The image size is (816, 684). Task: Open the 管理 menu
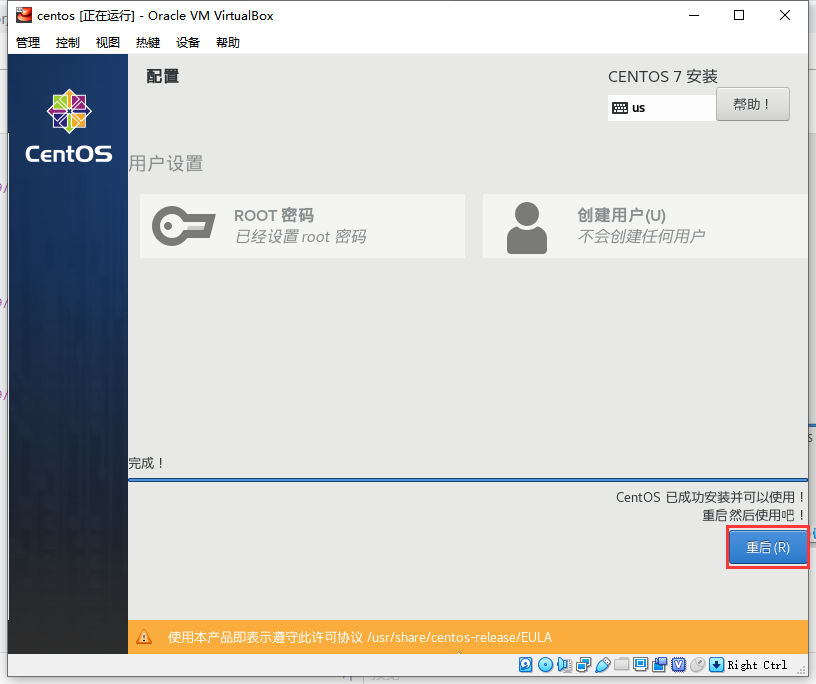(x=28, y=43)
